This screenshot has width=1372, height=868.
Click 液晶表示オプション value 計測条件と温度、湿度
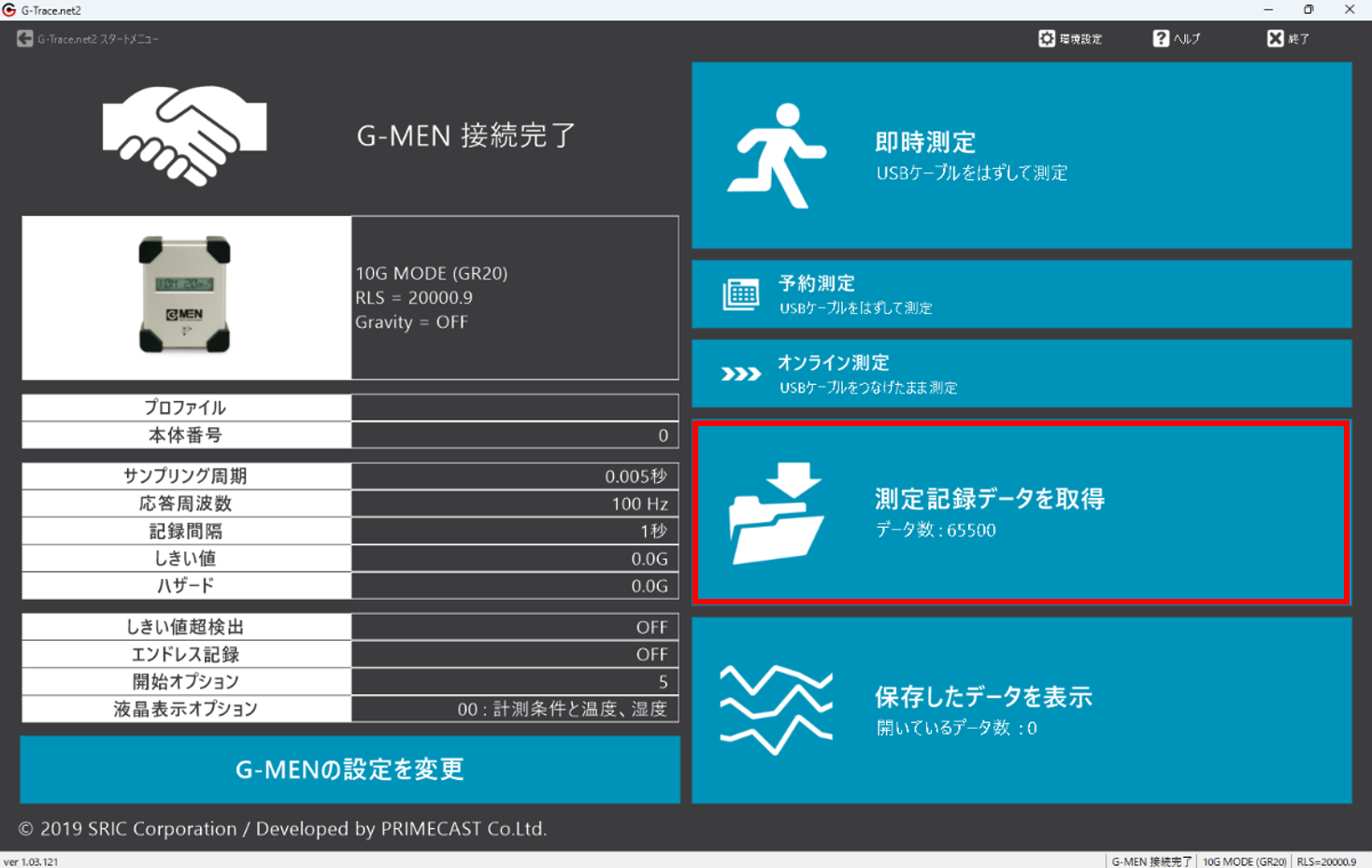coord(515,709)
